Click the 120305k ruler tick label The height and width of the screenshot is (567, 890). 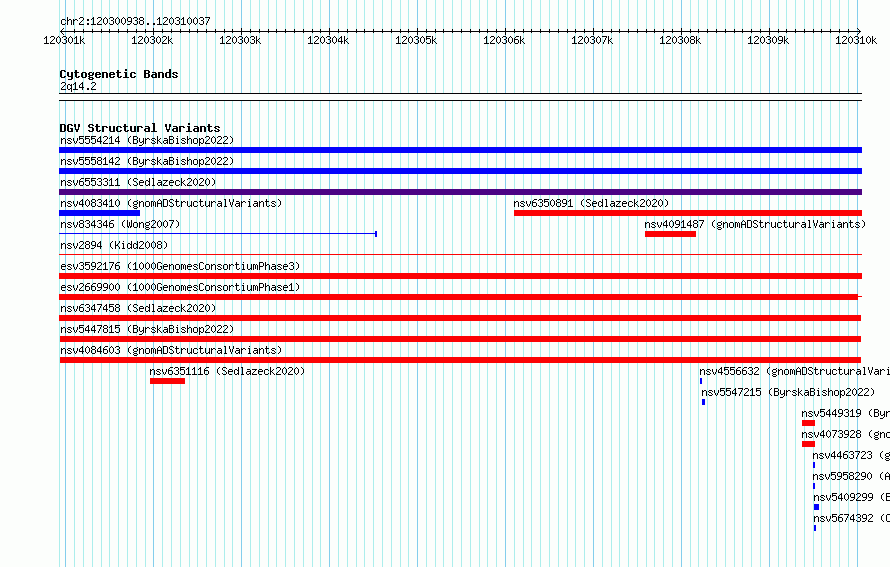point(416,40)
